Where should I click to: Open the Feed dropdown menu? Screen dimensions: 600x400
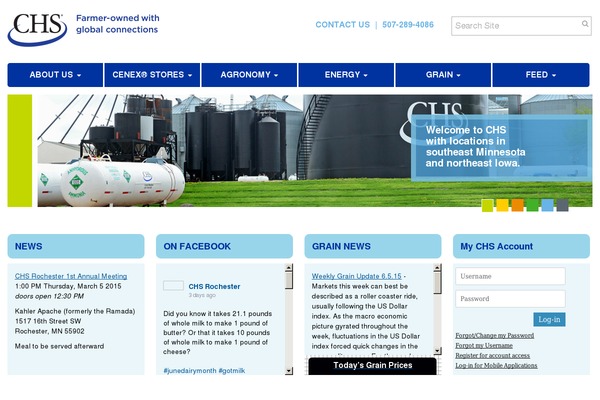[541, 75]
